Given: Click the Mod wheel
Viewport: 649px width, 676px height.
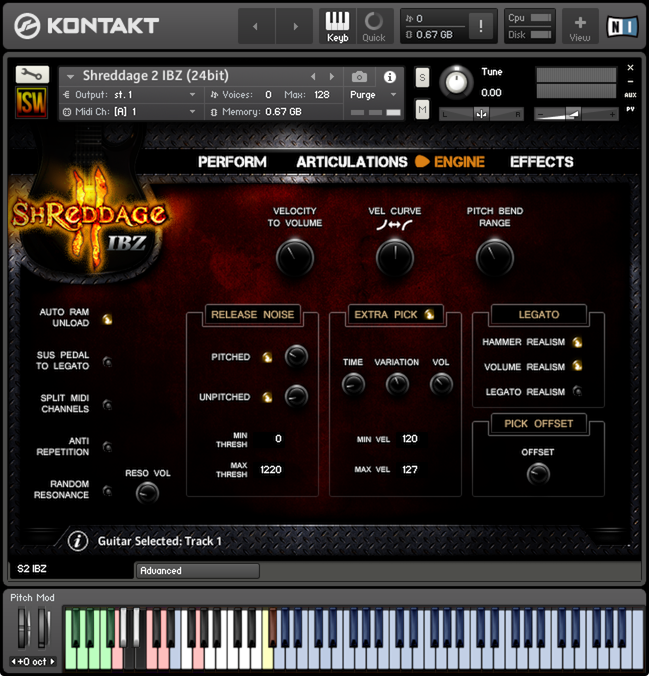Looking at the screenshot, I should pos(43,627).
